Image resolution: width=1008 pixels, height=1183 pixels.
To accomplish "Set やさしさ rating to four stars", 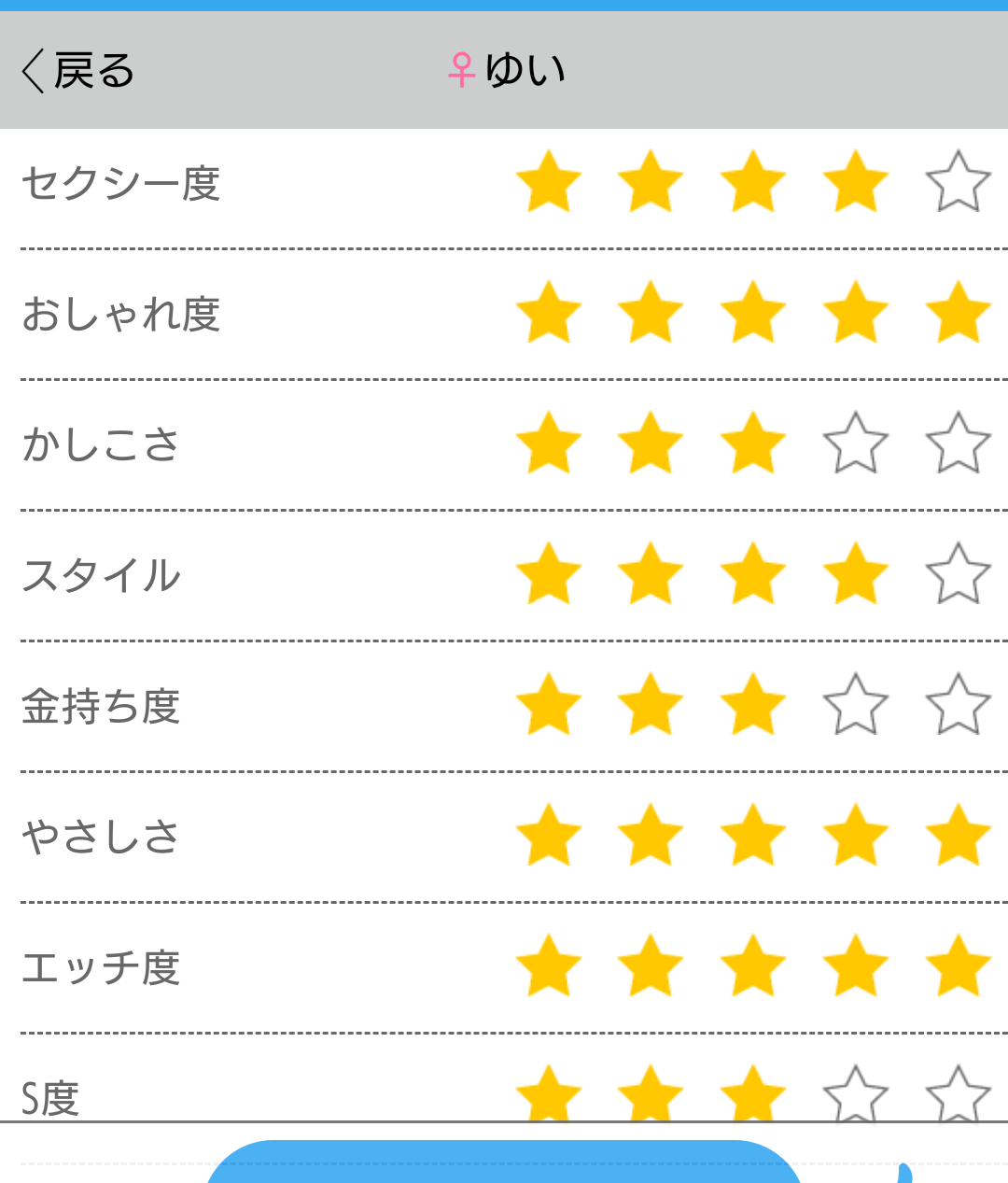I will click(855, 836).
